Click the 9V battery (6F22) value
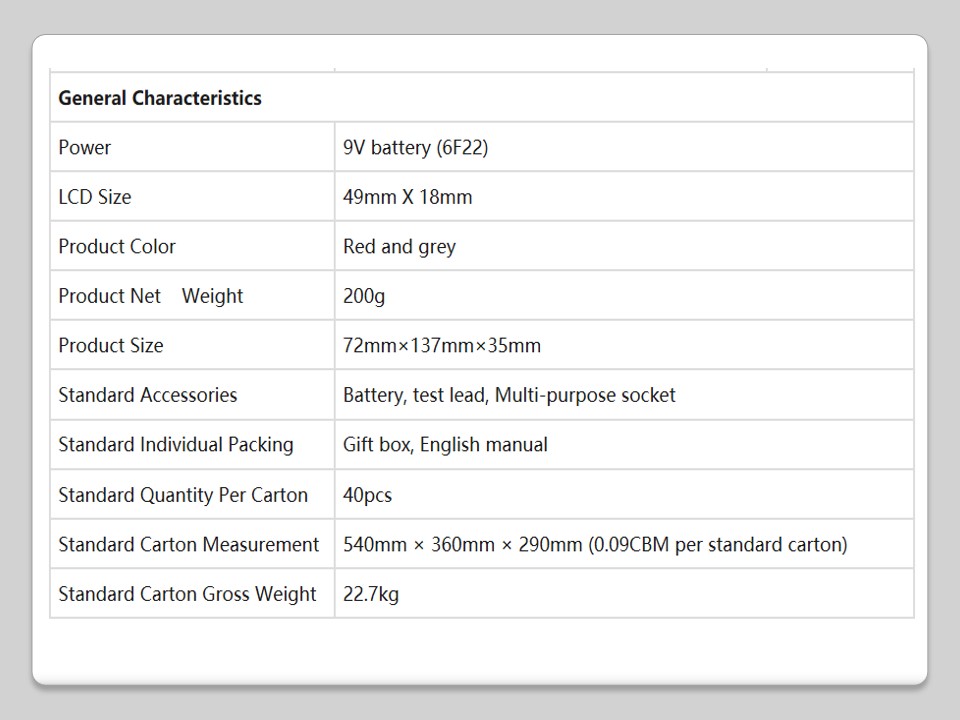 pos(415,148)
